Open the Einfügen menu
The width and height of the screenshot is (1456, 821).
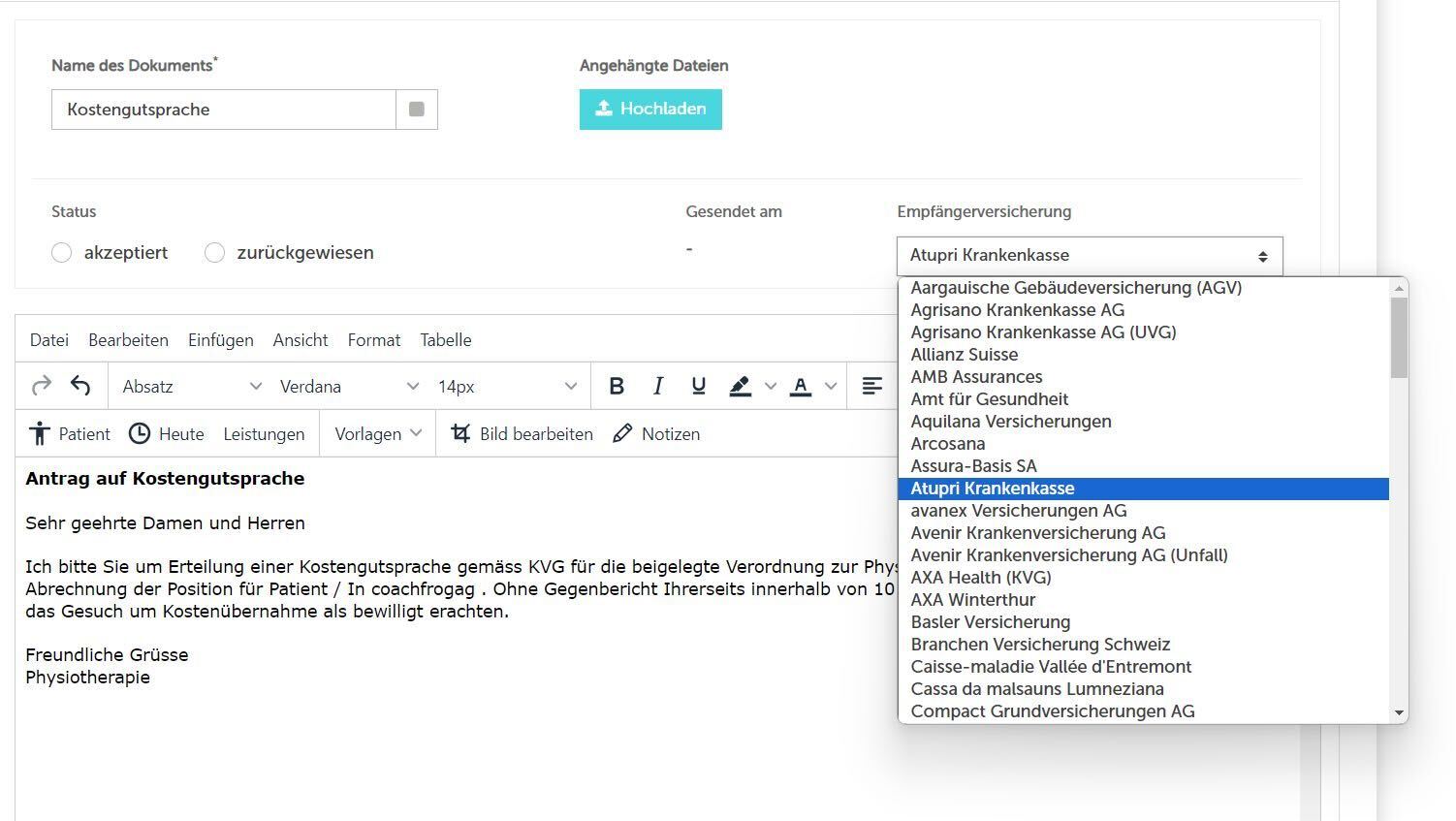(221, 340)
